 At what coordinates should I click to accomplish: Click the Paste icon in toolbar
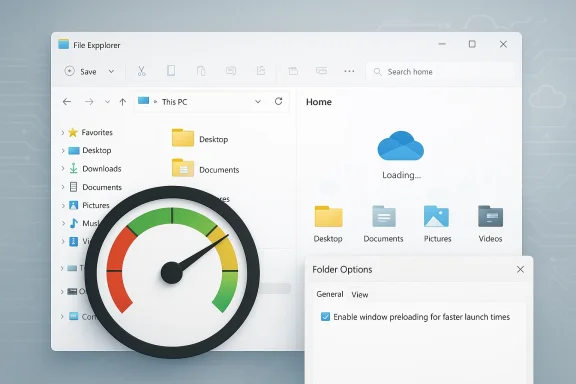pos(201,71)
